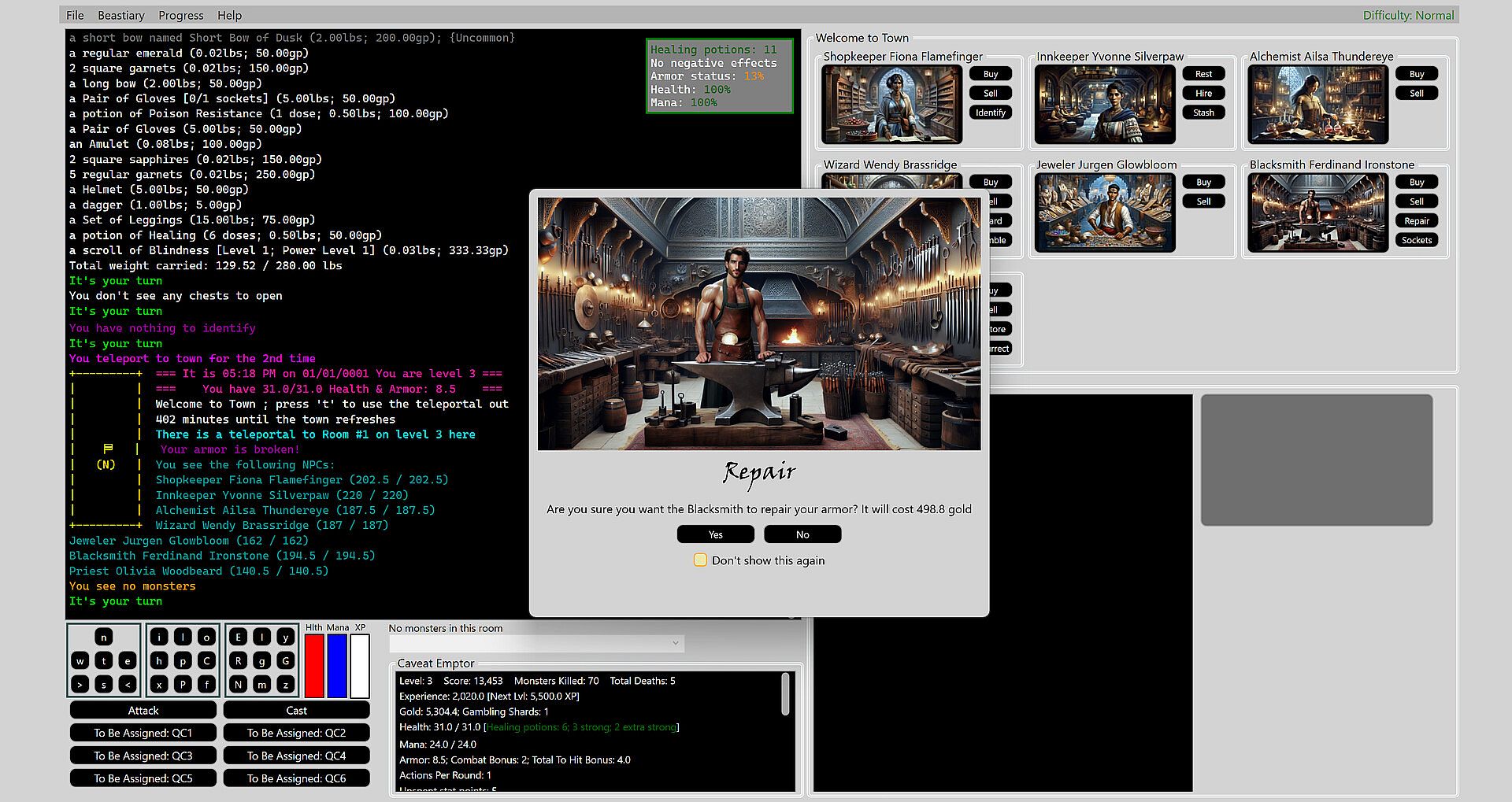The image size is (1512, 802).
Task: Click the Innkeeper's Rest button
Action: click(x=1203, y=74)
